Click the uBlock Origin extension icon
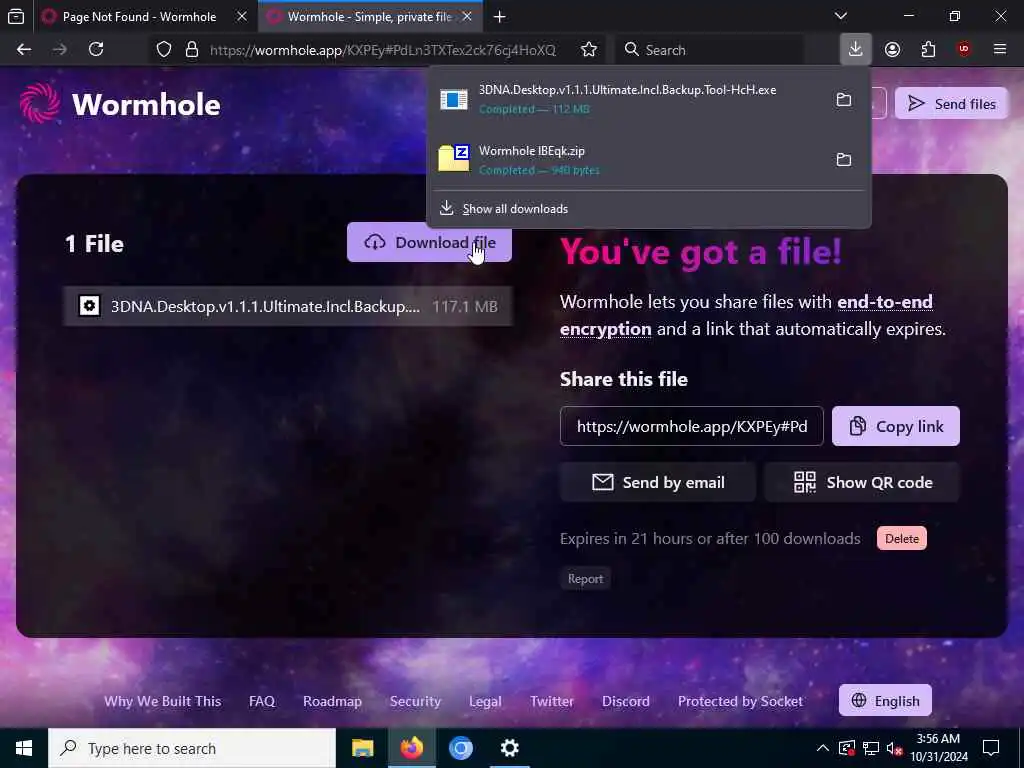 tap(964, 50)
